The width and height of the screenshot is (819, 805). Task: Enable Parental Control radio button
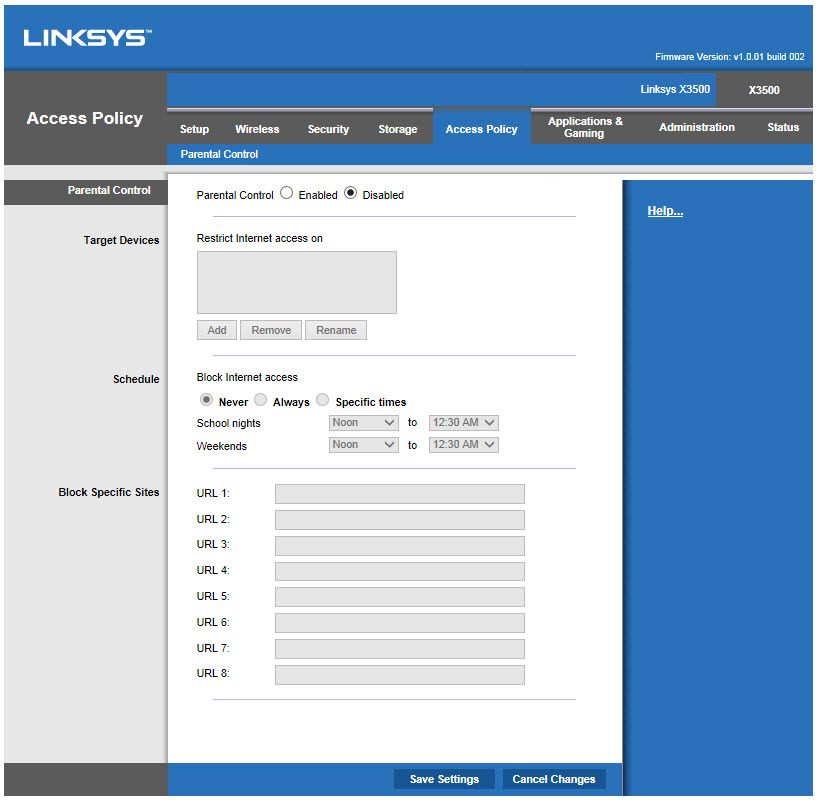(x=286, y=193)
